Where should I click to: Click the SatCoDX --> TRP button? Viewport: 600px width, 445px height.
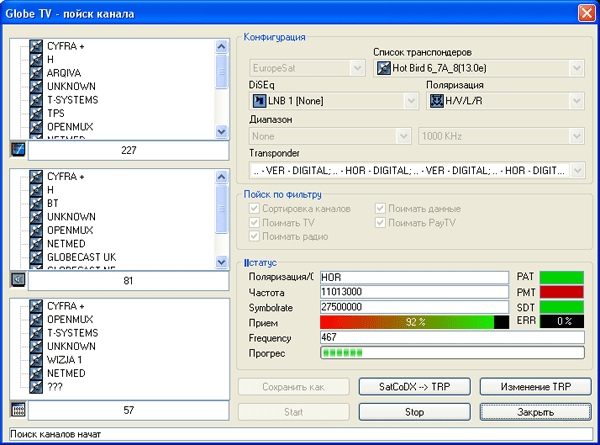414,387
